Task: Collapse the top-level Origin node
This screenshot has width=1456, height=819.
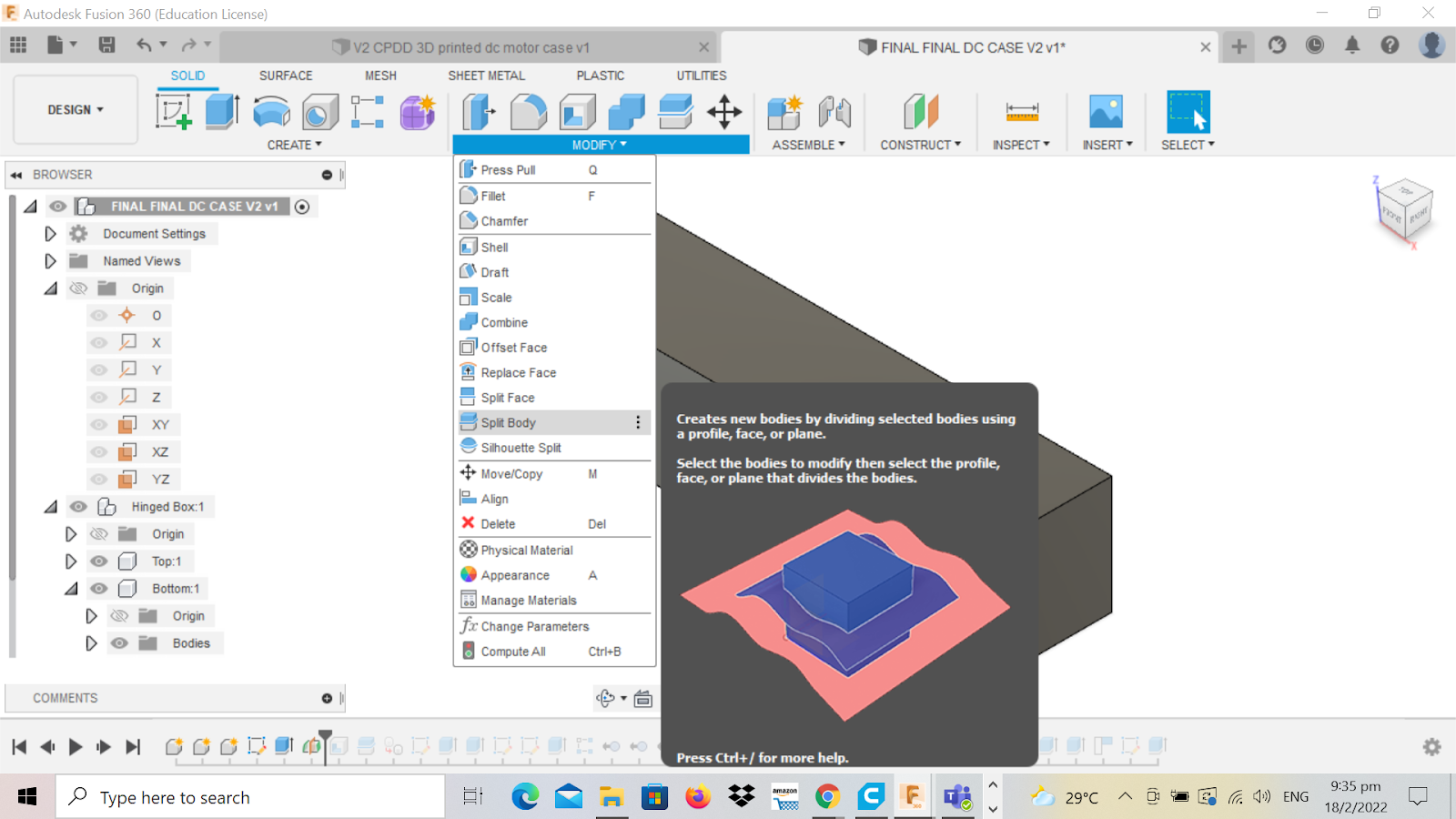Action: click(50, 288)
